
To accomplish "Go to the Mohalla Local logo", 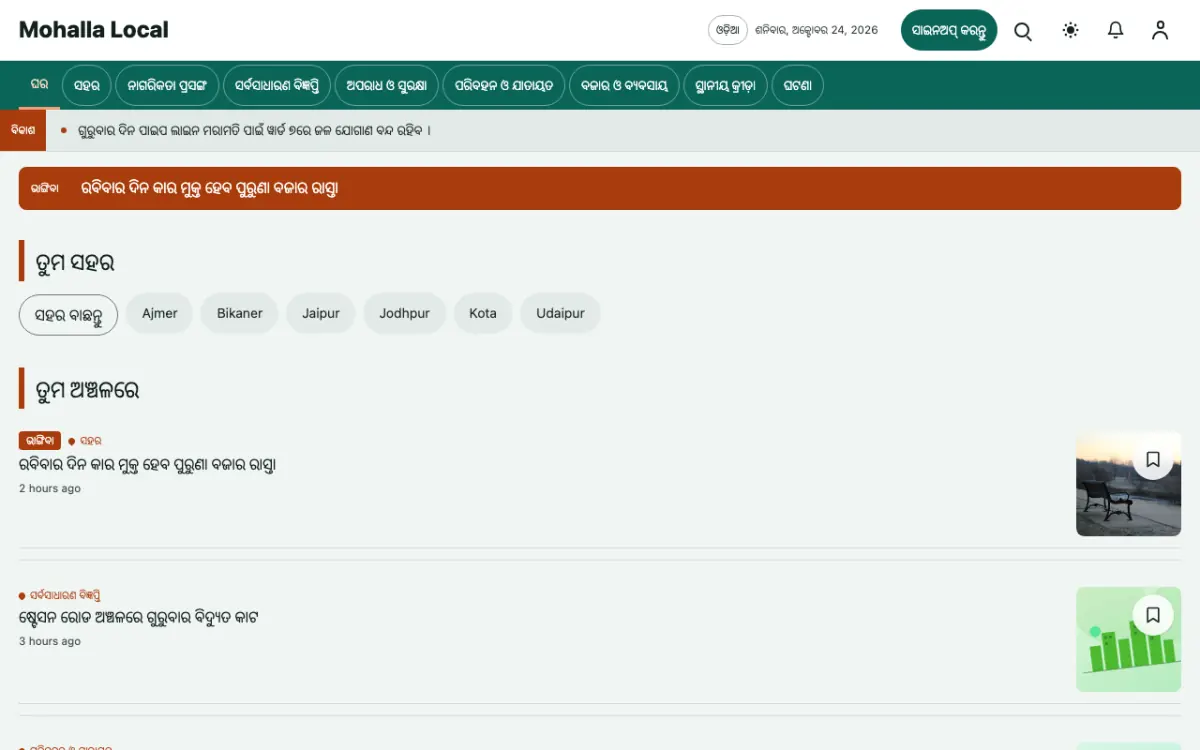I will [94, 30].
